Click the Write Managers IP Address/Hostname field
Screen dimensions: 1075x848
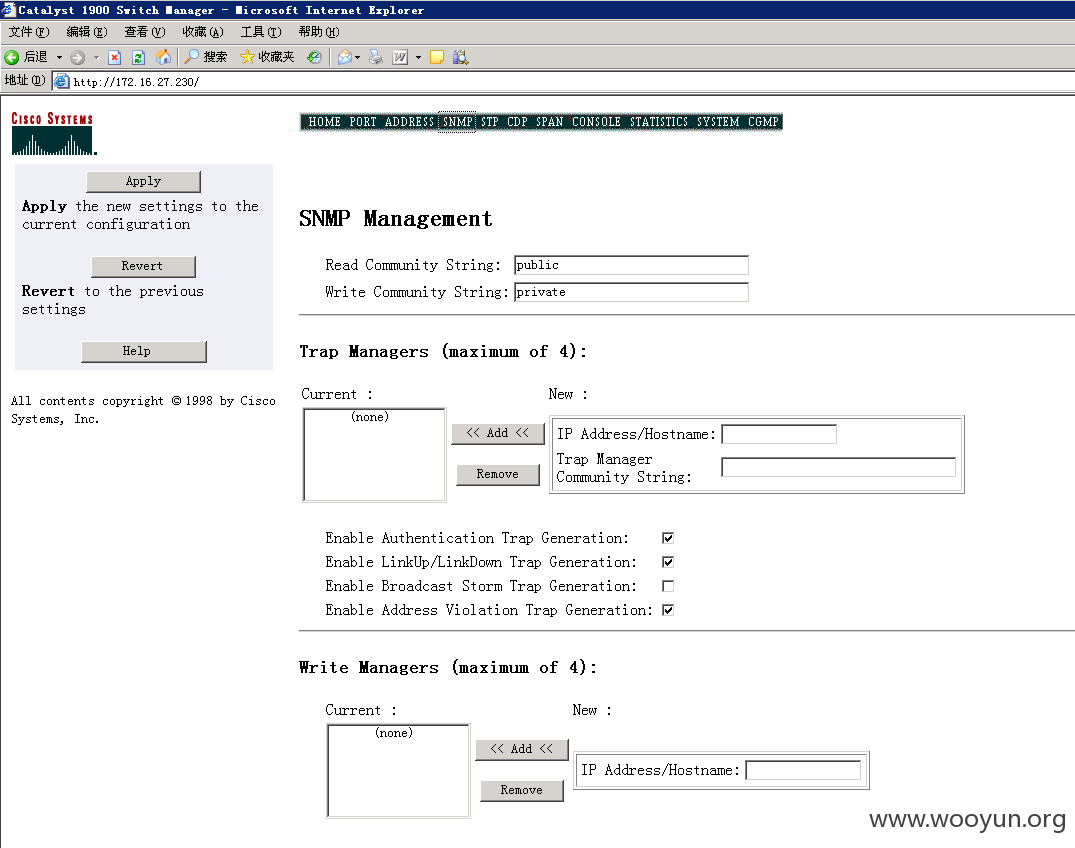pyautogui.click(x=803, y=771)
